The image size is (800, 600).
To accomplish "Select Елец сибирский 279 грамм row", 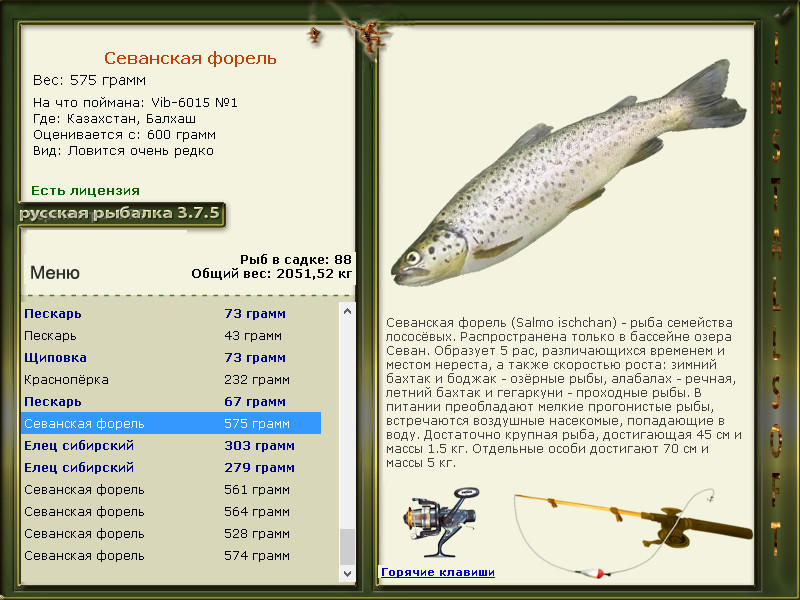I will [171, 467].
